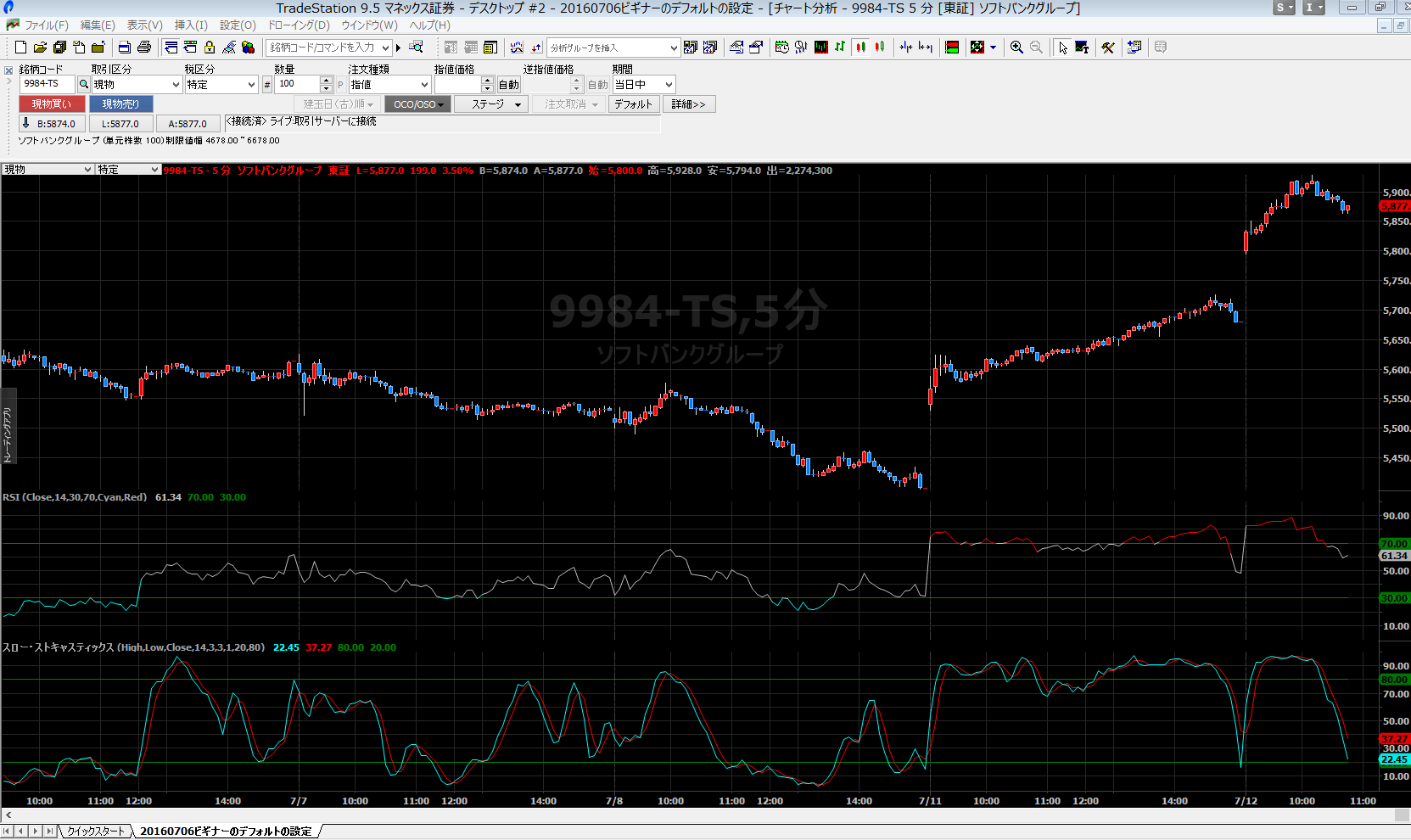Switch to the クイックスタート workspace tab
The image size is (1411, 840).
click(96, 832)
